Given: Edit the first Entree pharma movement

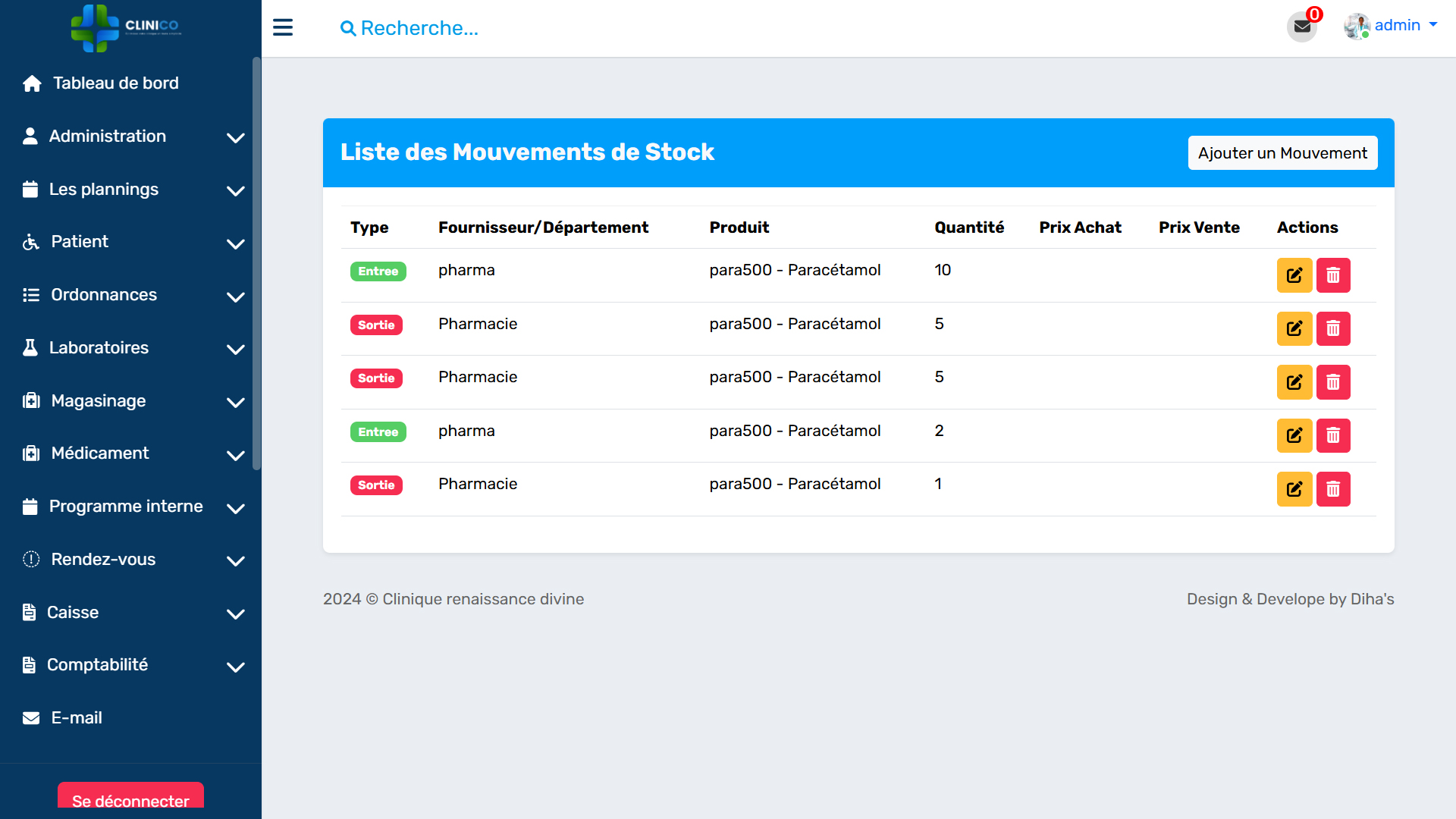Looking at the screenshot, I should (x=1294, y=275).
